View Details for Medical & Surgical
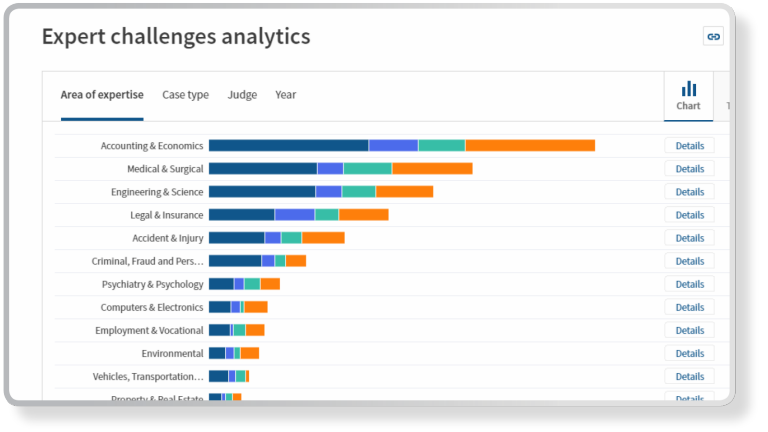Screen dimensions: 768x432 [x=689, y=169]
